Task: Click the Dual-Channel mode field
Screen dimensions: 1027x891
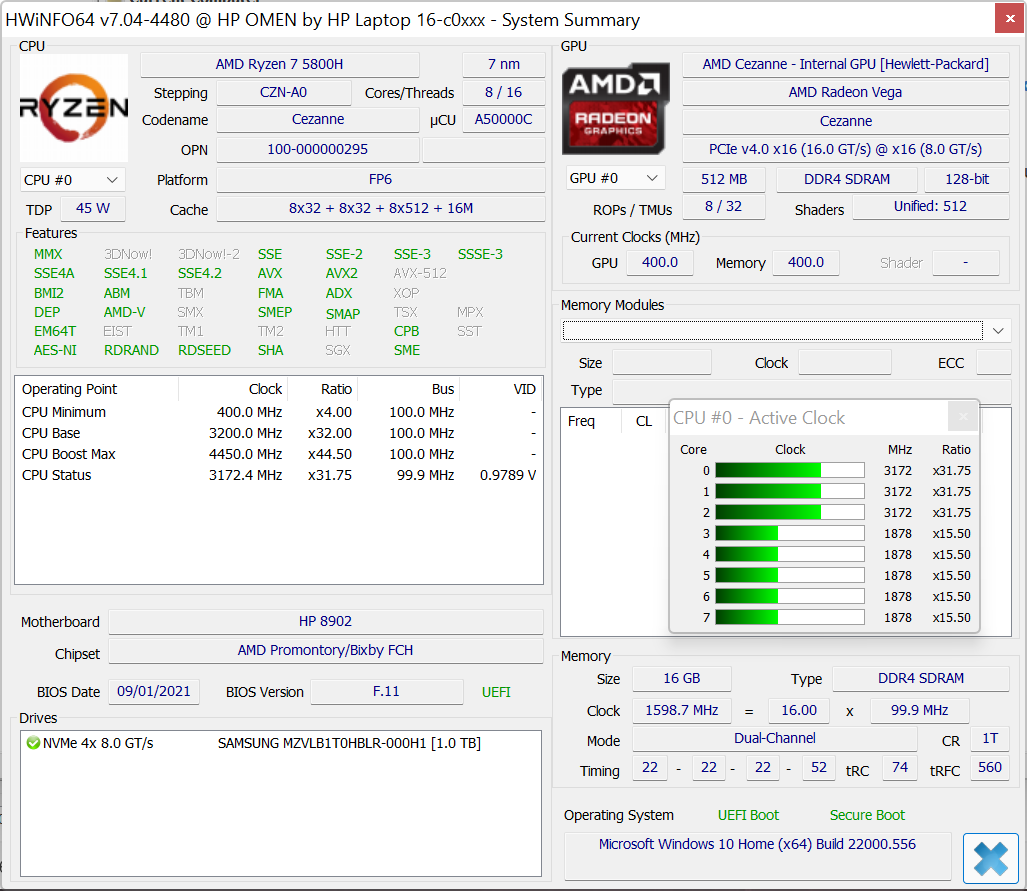Action: (x=775, y=738)
